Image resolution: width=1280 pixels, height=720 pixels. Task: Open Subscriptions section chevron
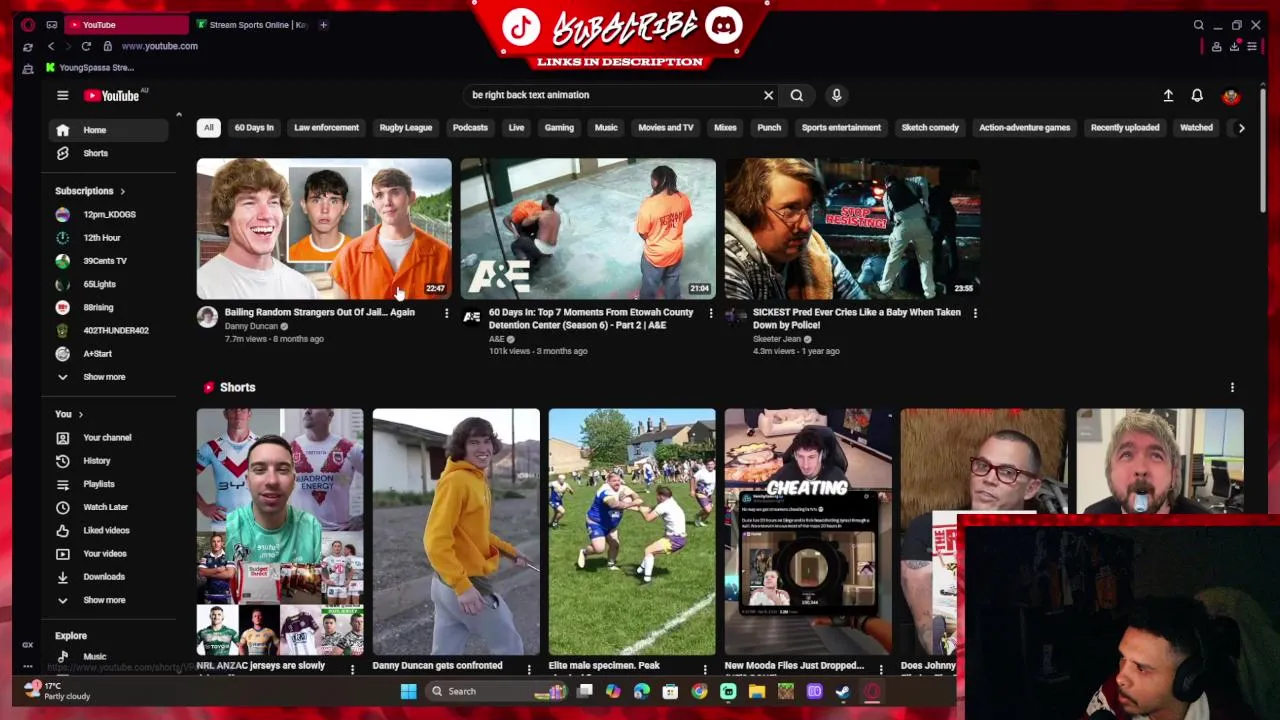click(122, 191)
